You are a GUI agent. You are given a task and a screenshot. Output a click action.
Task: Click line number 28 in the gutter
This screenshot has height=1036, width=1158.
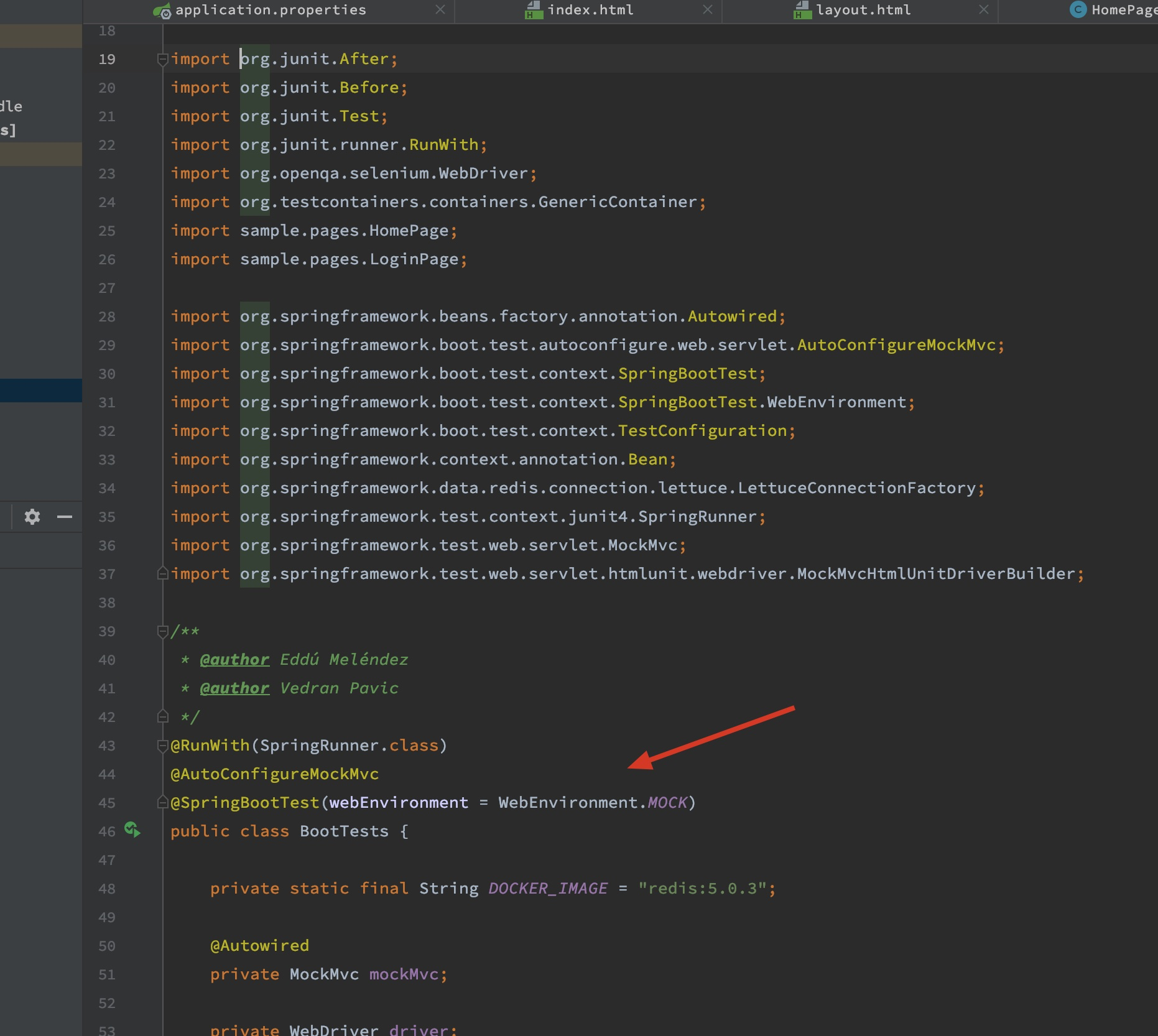pyautogui.click(x=107, y=317)
